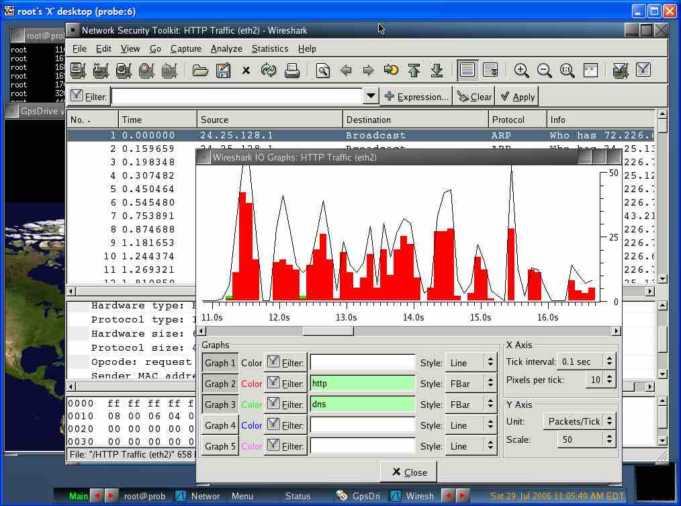
Task: Click the Zoom out magnifier icon
Action: [544, 71]
